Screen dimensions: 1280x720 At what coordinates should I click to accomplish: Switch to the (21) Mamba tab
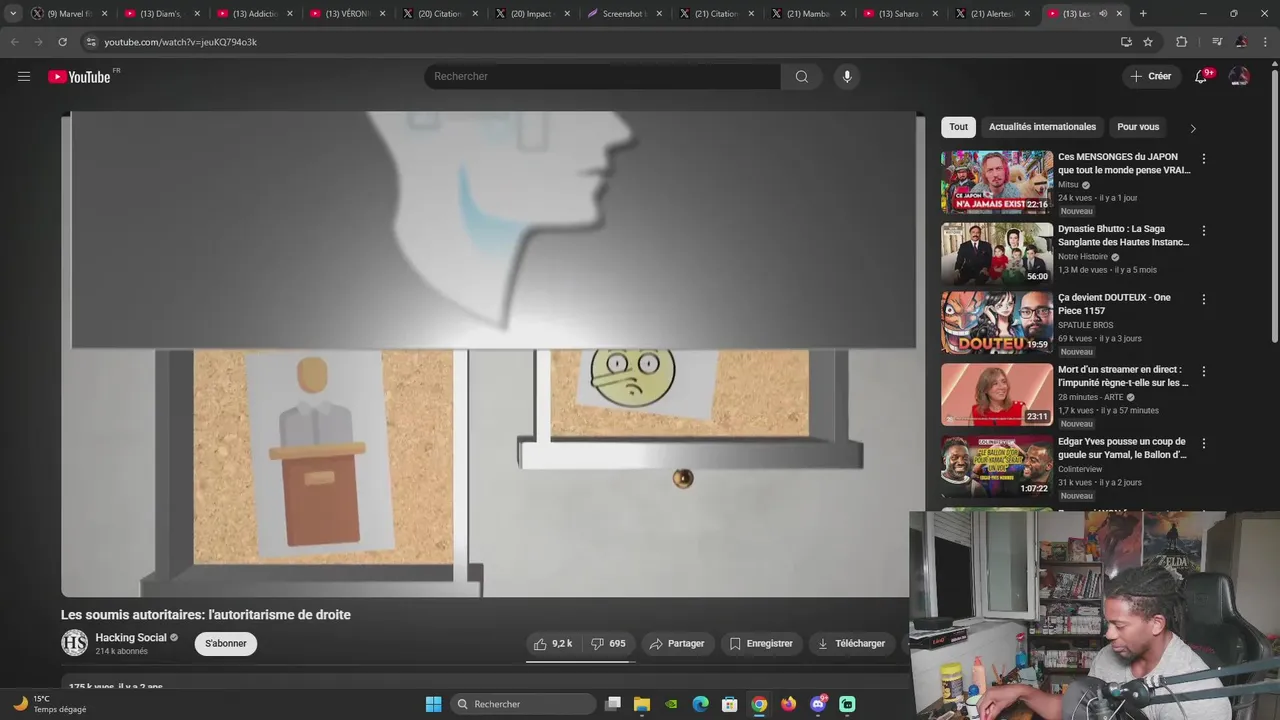click(808, 13)
